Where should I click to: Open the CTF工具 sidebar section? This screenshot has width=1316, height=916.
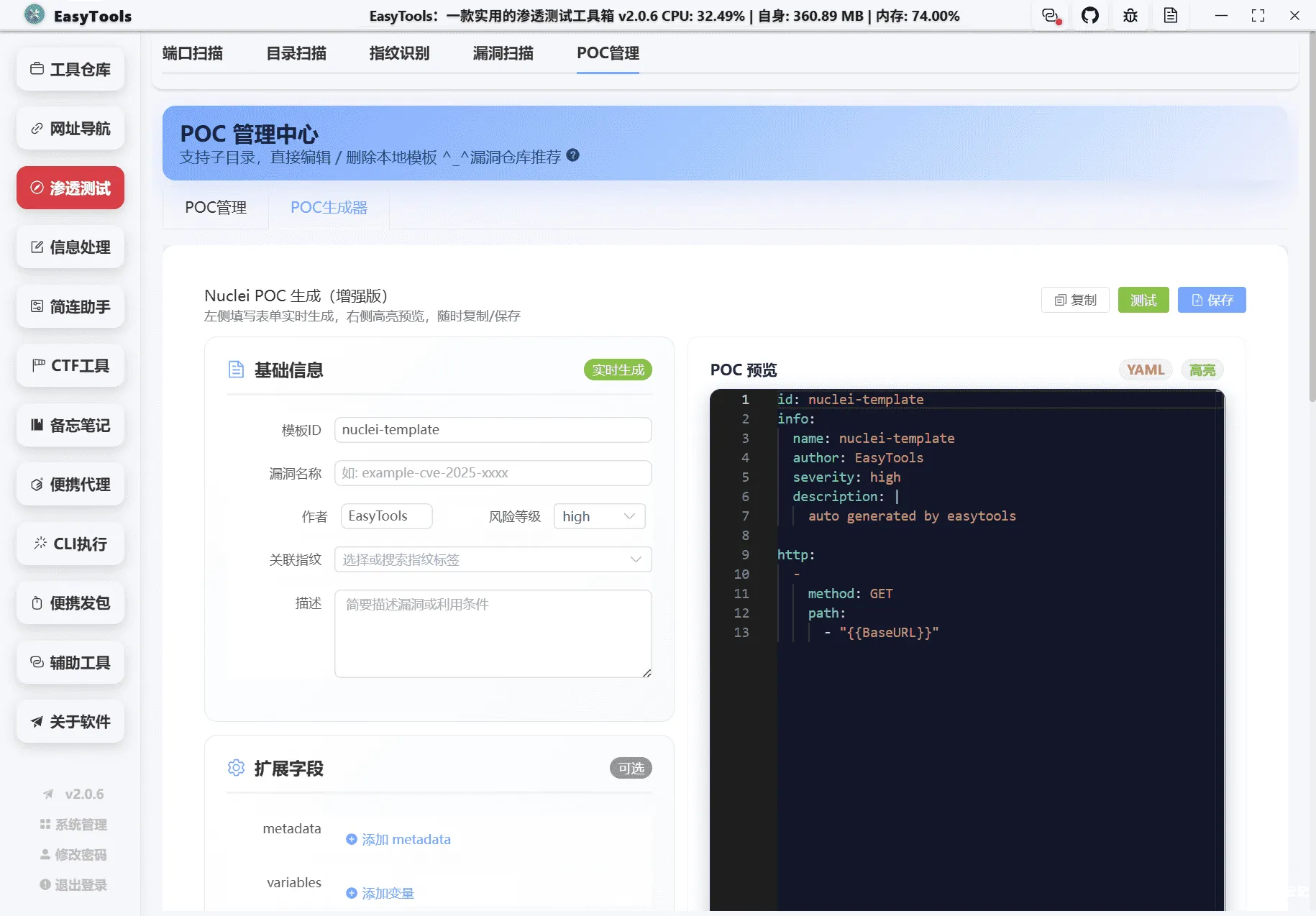pos(70,365)
